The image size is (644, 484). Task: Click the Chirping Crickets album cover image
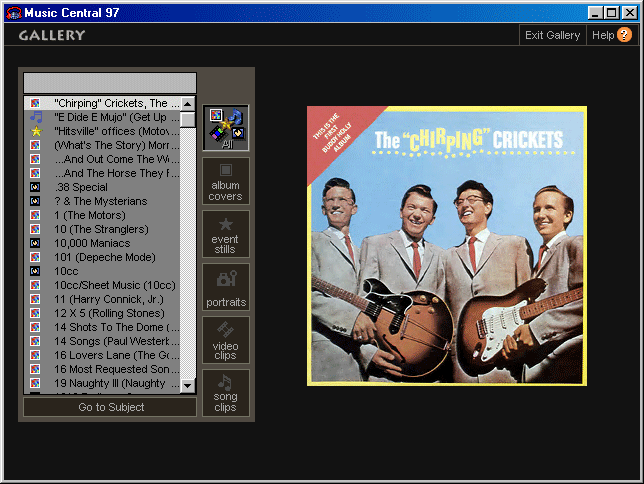pos(447,246)
